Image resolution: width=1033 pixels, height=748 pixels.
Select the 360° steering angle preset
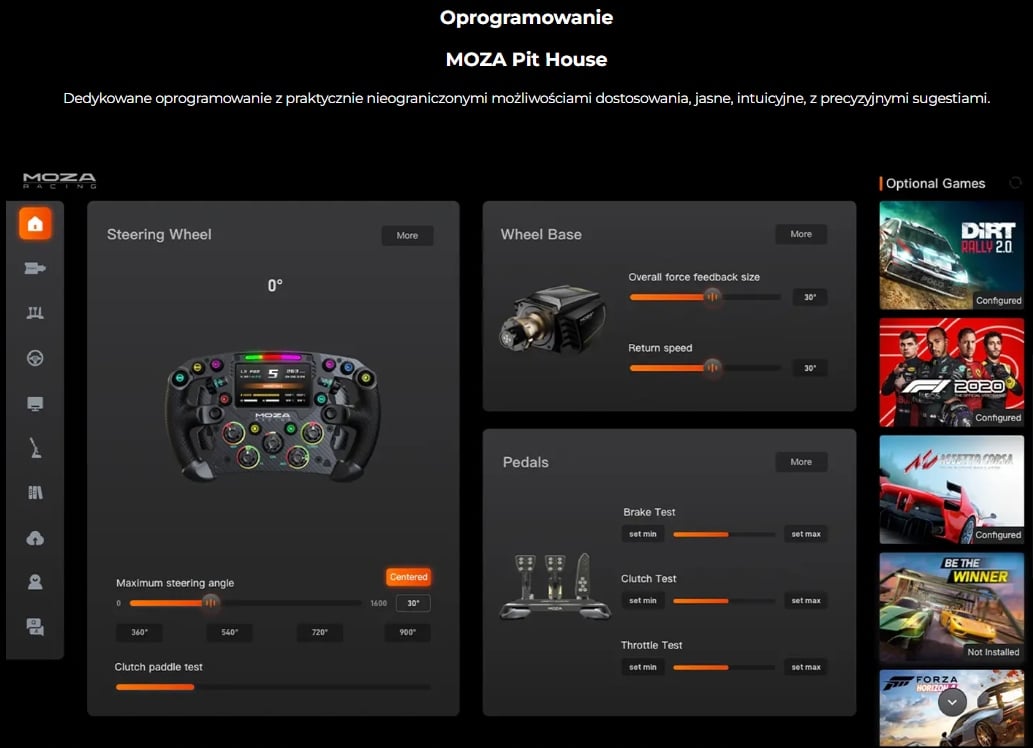(x=139, y=633)
